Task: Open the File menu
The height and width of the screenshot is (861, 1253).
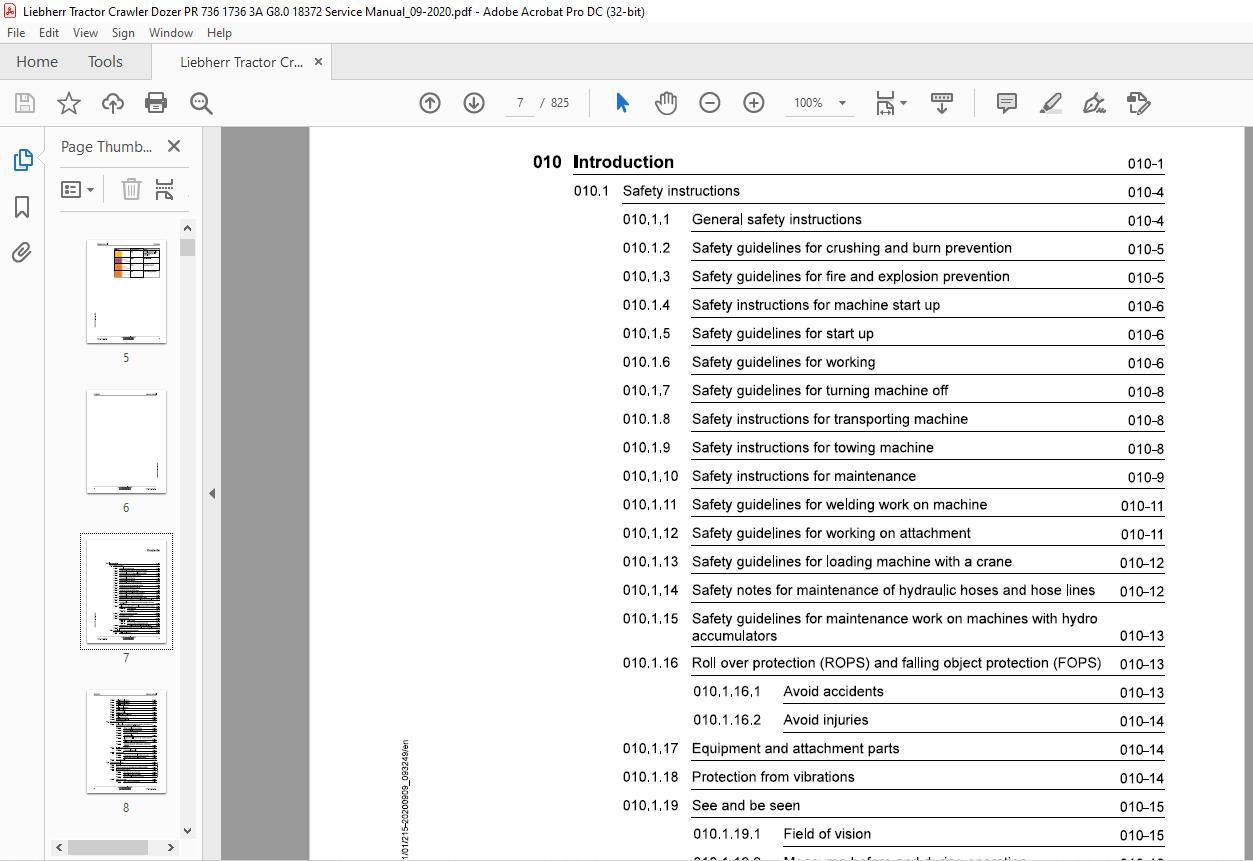Action: pos(16,33)
